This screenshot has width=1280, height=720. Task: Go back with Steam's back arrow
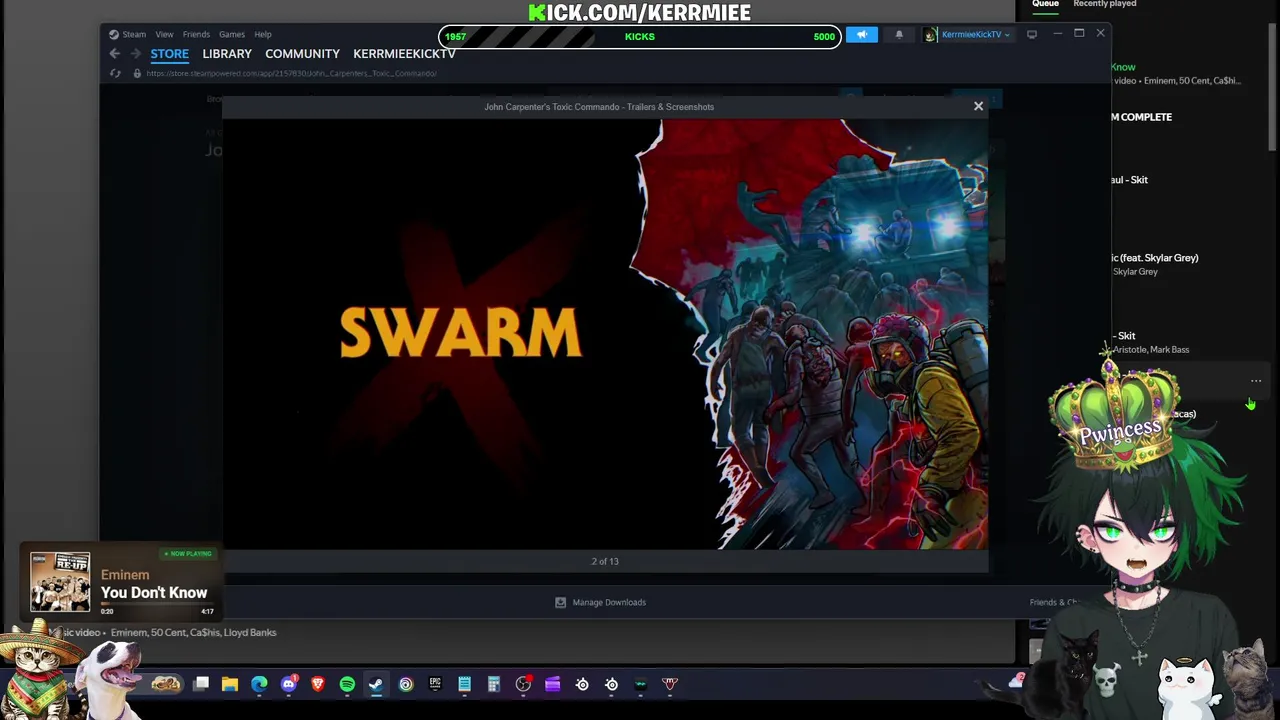click(115, 54)
